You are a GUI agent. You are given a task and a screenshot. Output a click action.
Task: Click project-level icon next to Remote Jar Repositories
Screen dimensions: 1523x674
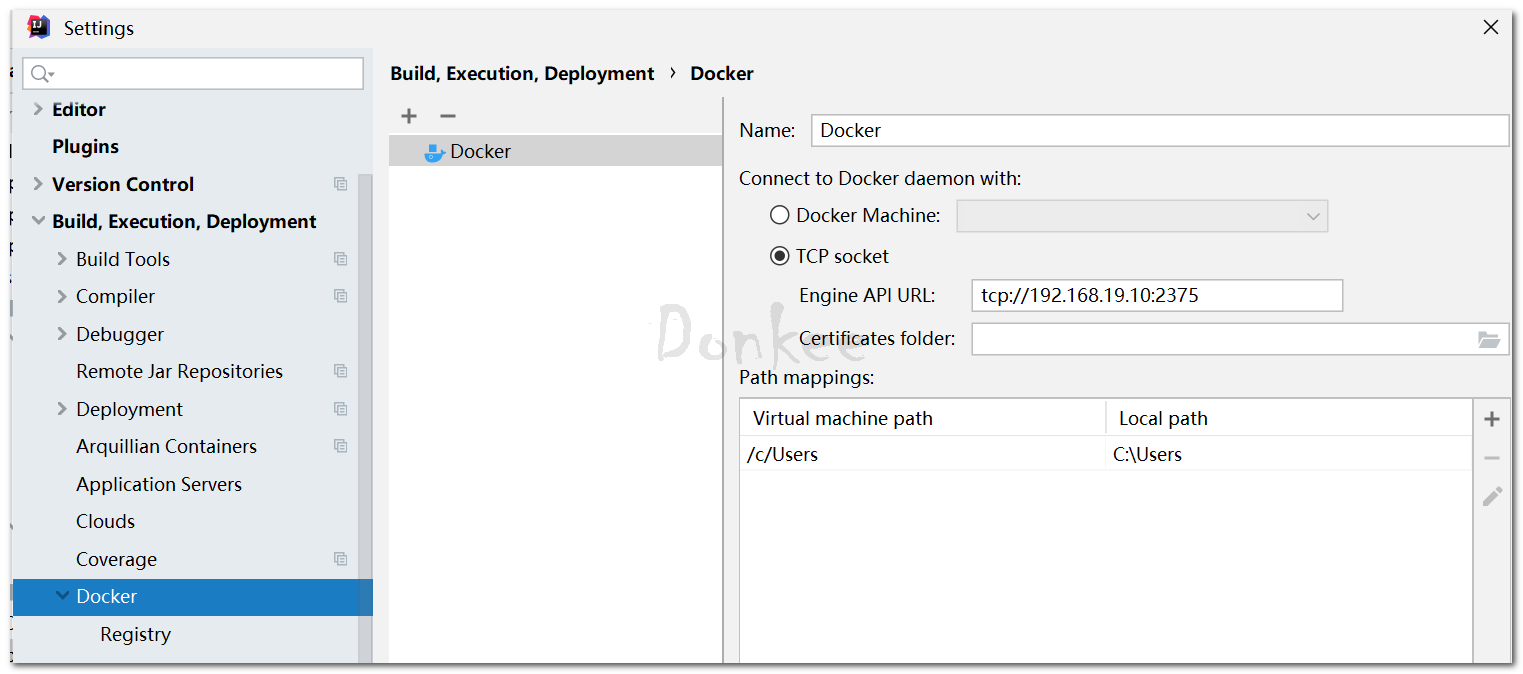[x=341, y=371]
